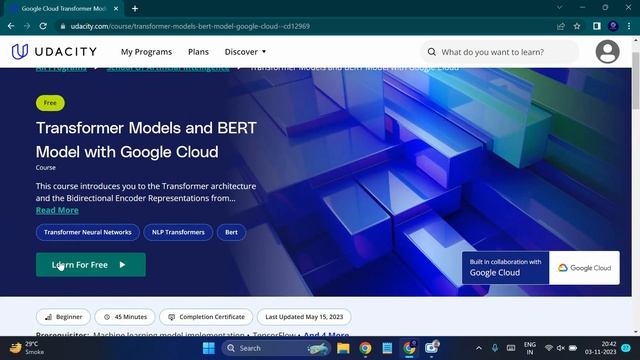Open Wi-Fi network tray icon
This screenshot has width=640, height=360.
click(x=549, y=348)
